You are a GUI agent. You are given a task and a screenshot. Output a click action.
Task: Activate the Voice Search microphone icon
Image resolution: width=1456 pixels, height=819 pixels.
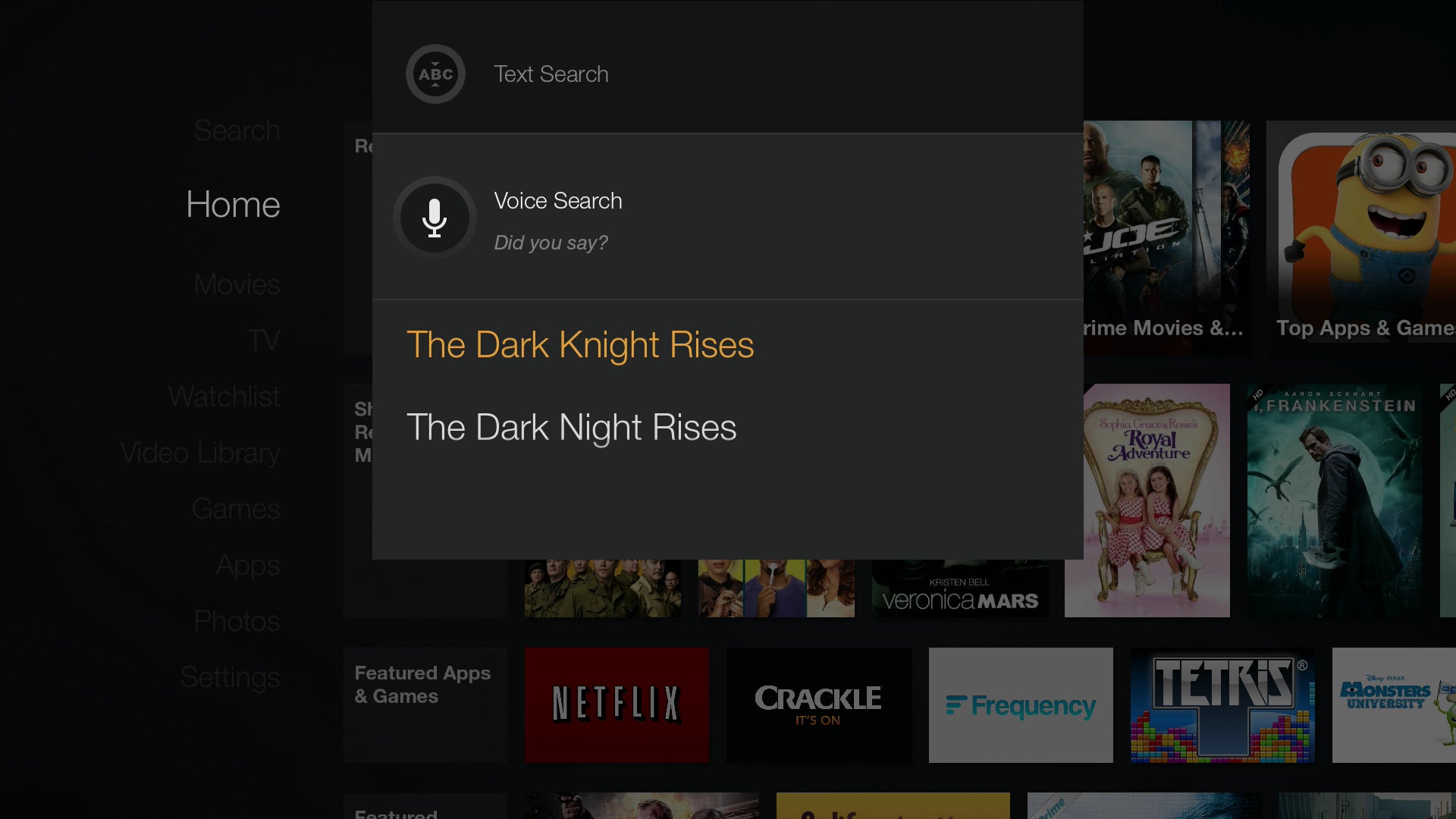pos(435,218)
